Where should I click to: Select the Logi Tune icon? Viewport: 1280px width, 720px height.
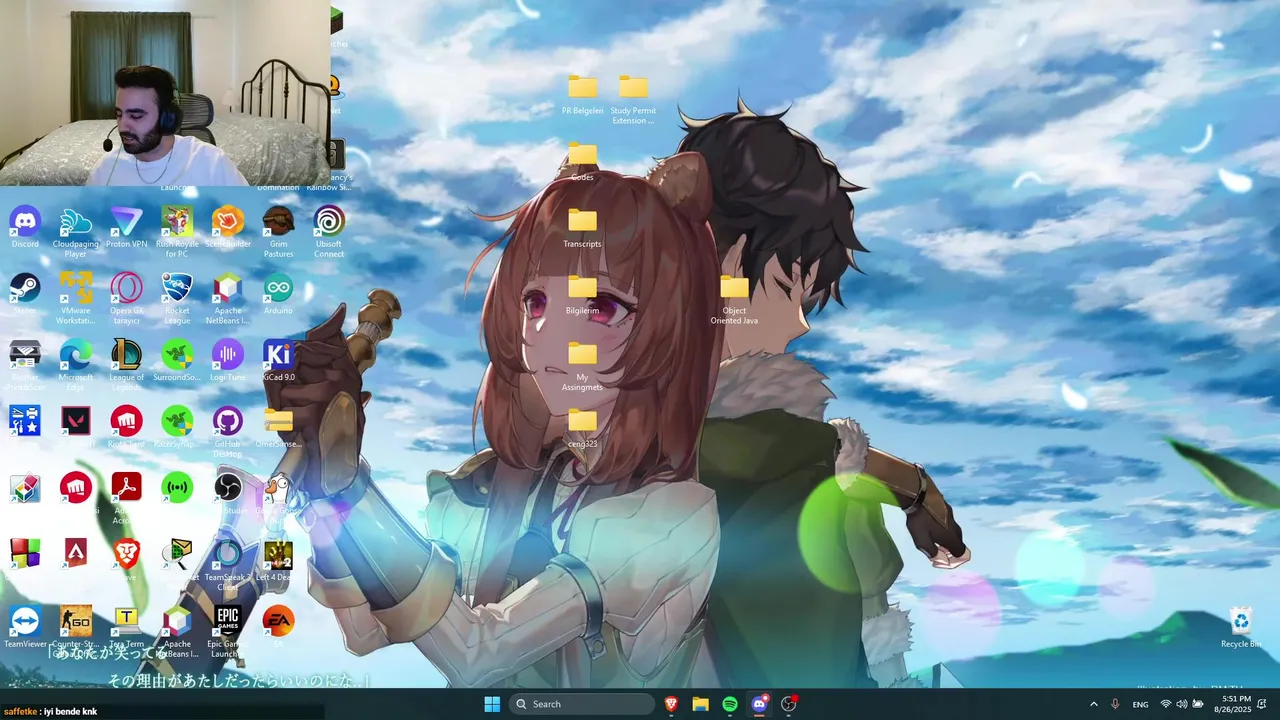click(x=228, y=361)
